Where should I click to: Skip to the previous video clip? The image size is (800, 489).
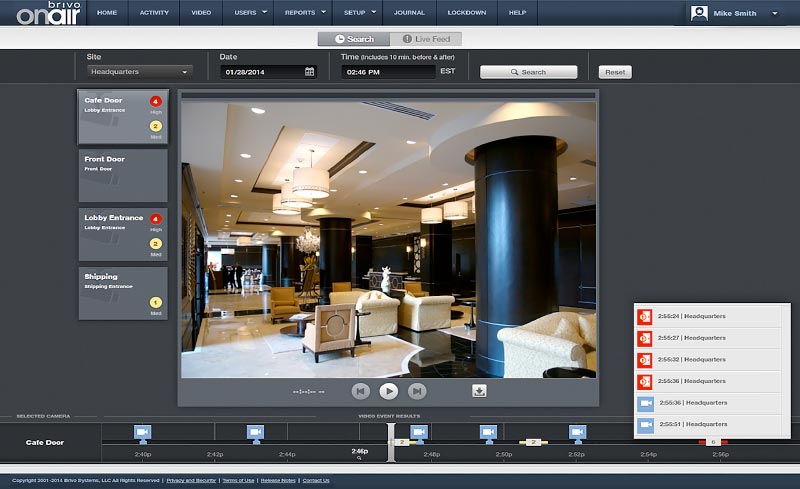tap(361, 391)
